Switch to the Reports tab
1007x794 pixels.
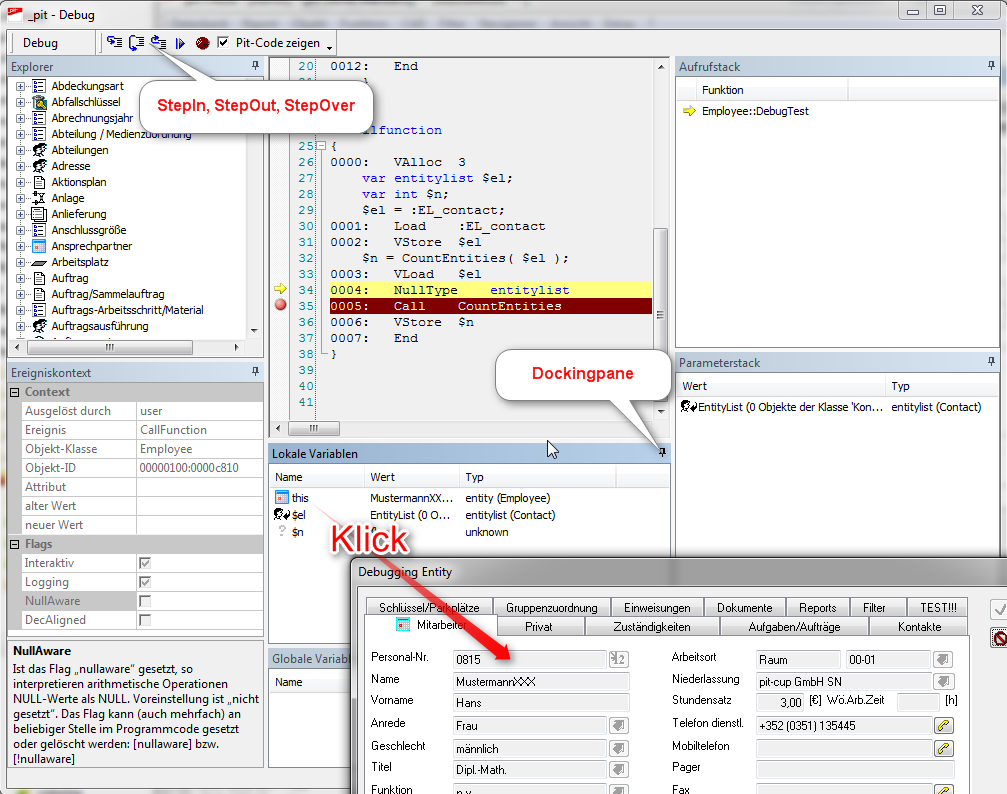818,607
